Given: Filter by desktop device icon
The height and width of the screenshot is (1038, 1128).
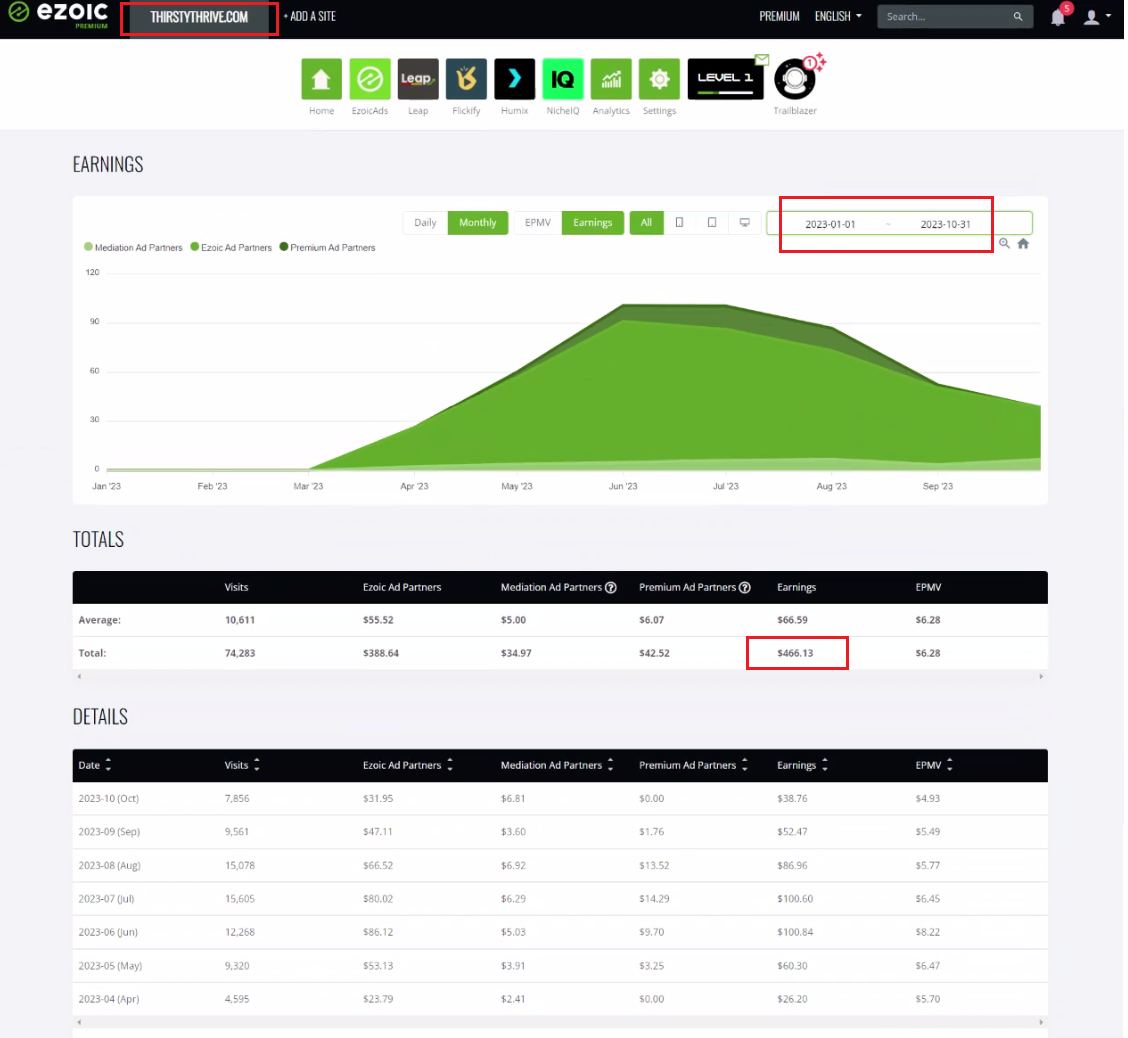Looking at the screenshot, I should click(x=745, y=223).
